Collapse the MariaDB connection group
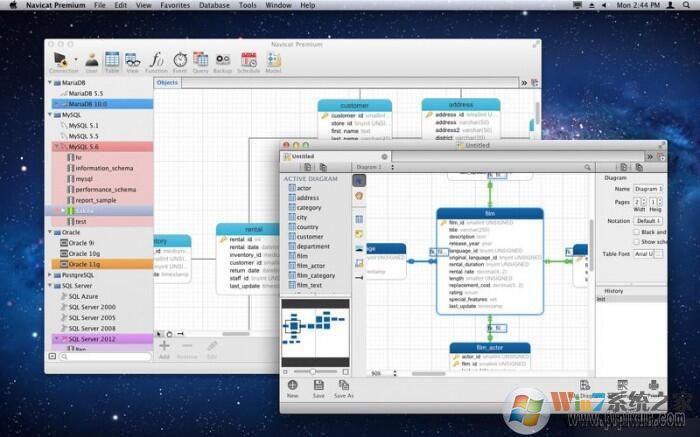The height and width of the screenshot is (437, 700). pos(50,83)
